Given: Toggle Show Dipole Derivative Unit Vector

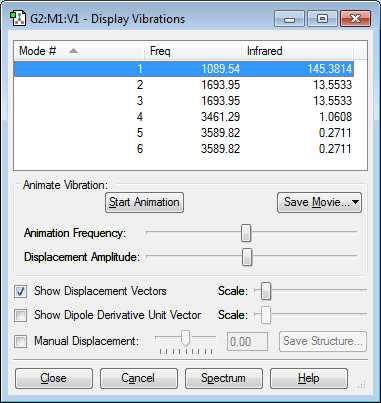Looking at the screenshot, I should pyautogui.click(x=20, y=315).
